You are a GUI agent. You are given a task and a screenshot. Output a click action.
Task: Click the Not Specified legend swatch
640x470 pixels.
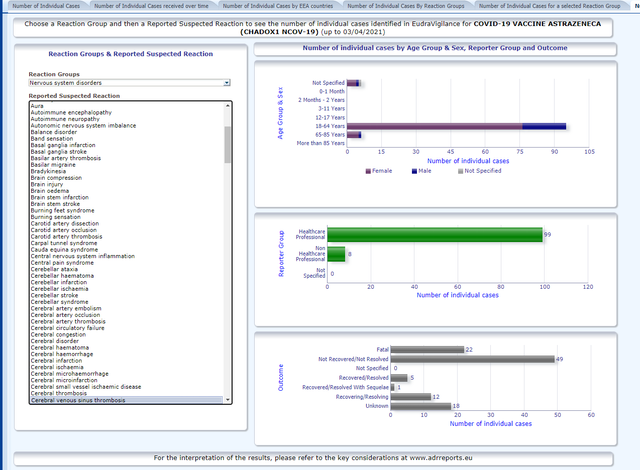click(460, 171)
